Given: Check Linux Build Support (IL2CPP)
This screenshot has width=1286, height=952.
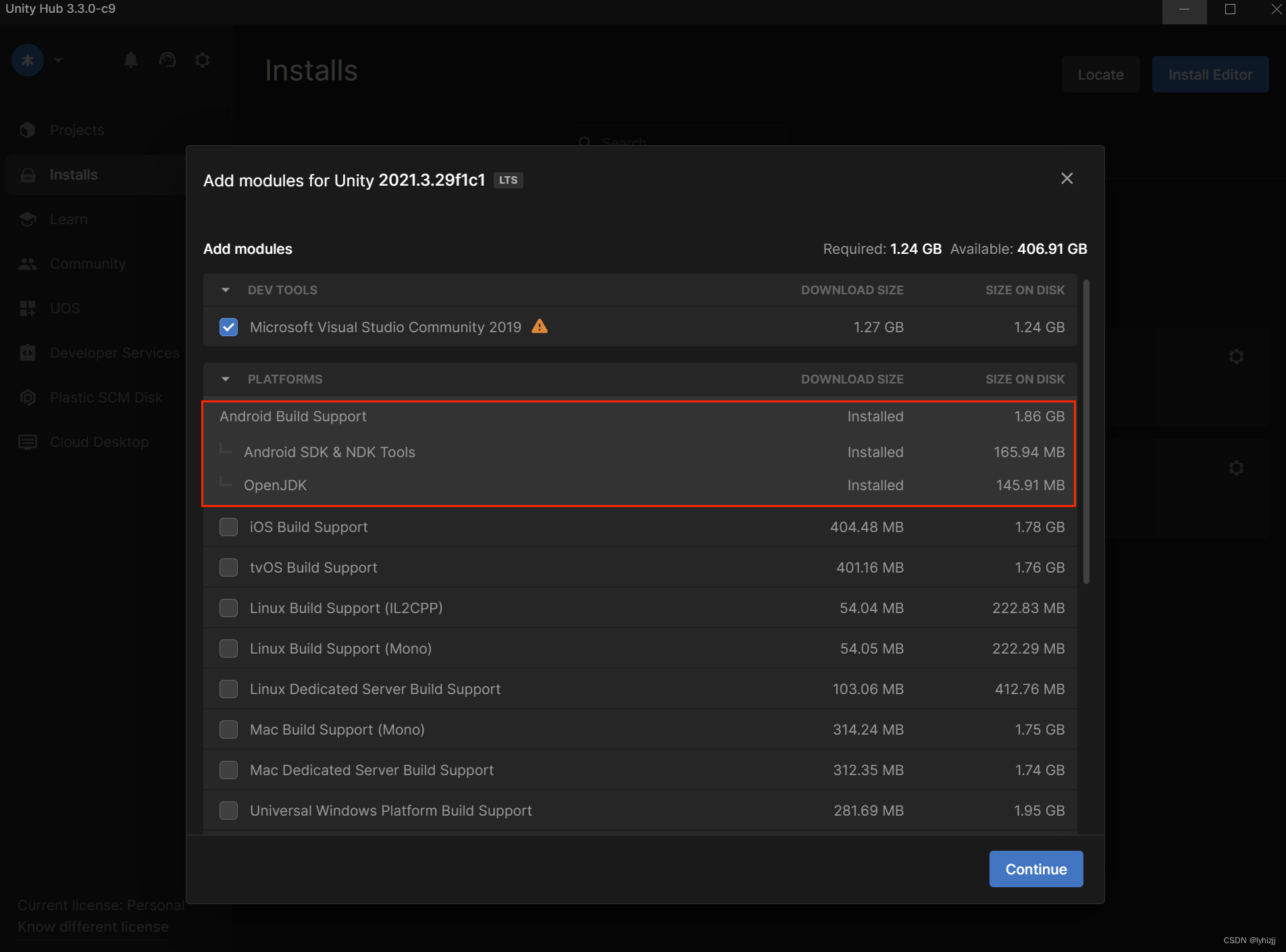Looking at the screenshot, I should coord(229,608).
